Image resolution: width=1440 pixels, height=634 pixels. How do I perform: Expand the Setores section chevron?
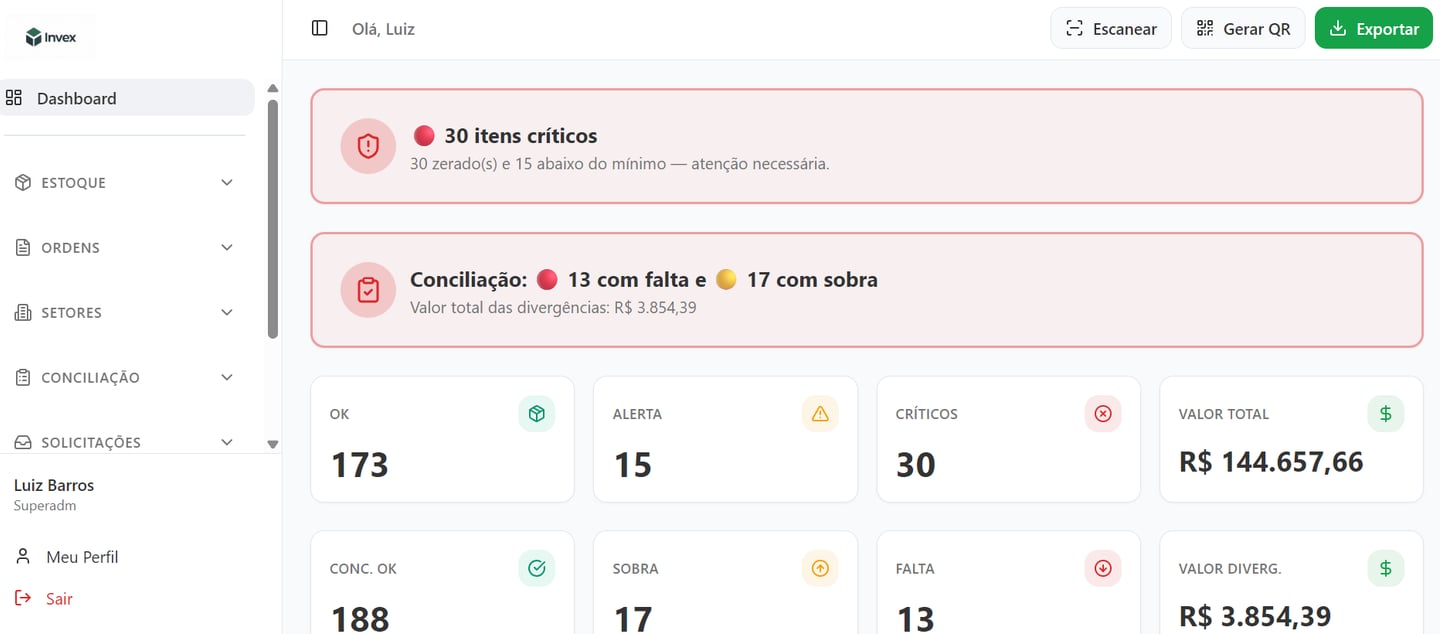[x=227, y=313]
